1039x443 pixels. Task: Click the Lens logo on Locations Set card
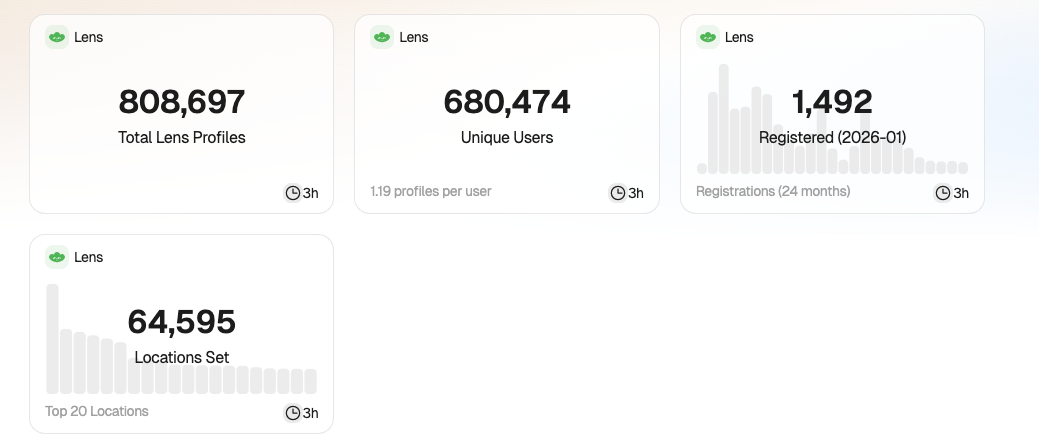click(x=57, y=257)
